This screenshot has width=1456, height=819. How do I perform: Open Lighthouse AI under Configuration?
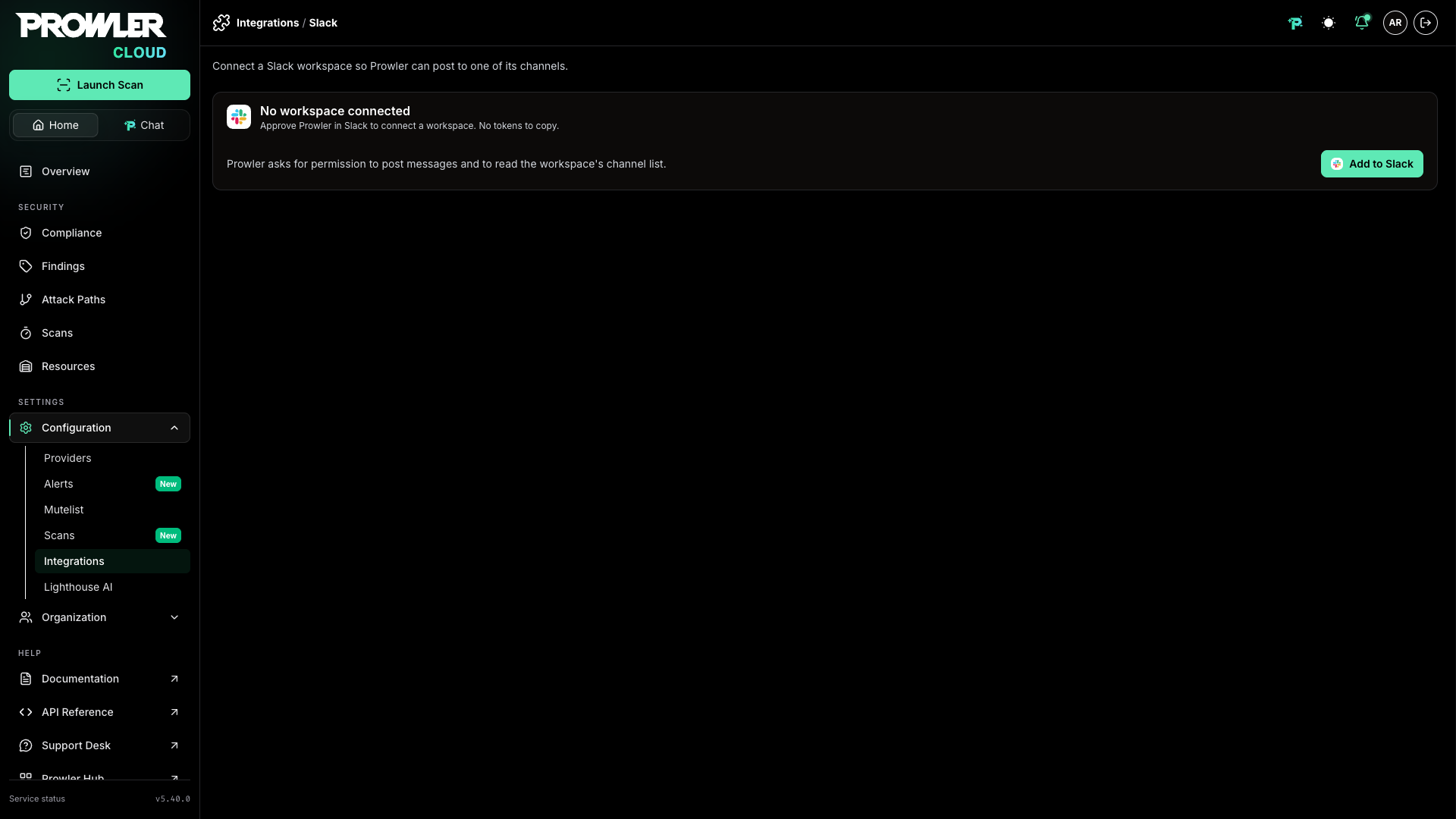112,587
